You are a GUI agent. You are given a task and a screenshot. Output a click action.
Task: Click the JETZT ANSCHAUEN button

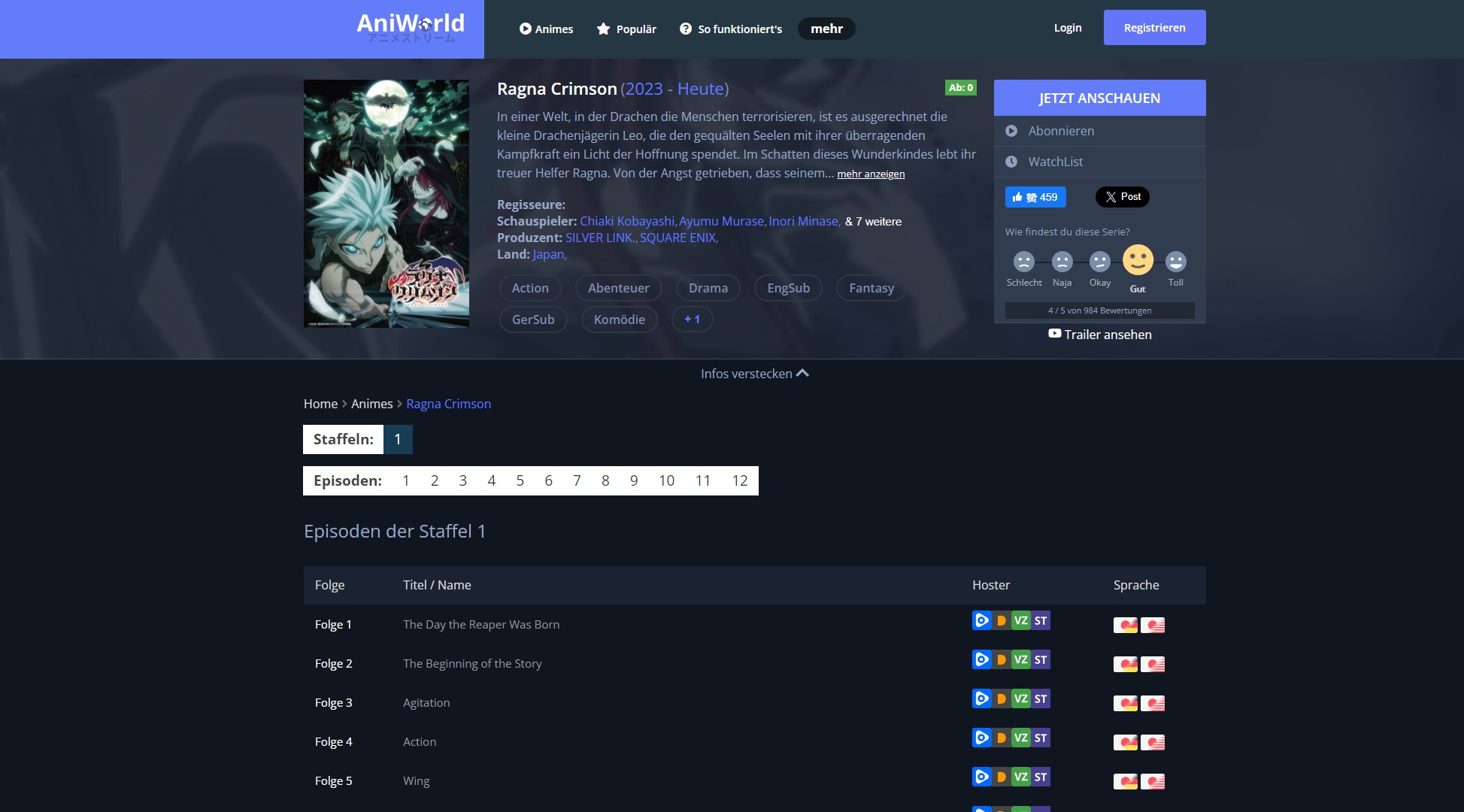coord(1099,98)
